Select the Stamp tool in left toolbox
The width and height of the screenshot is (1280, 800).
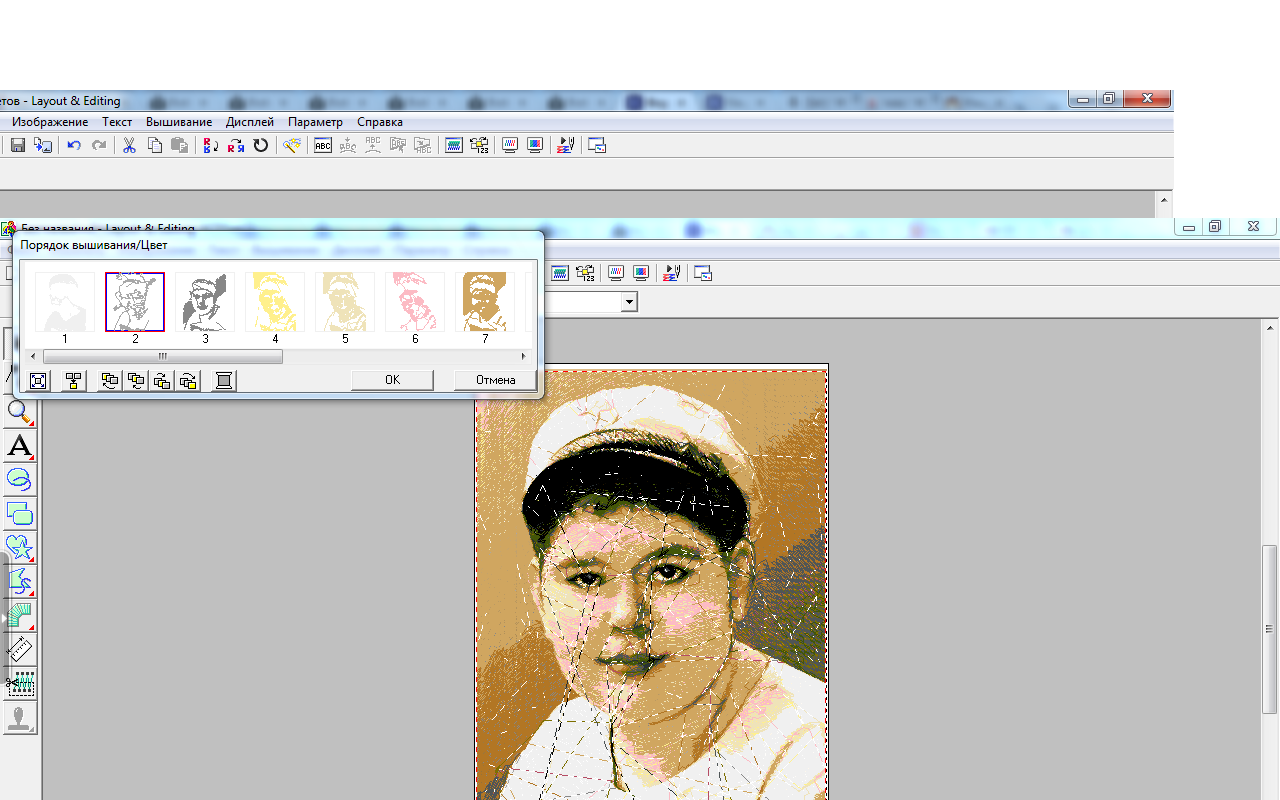click(x=20, y=718)
